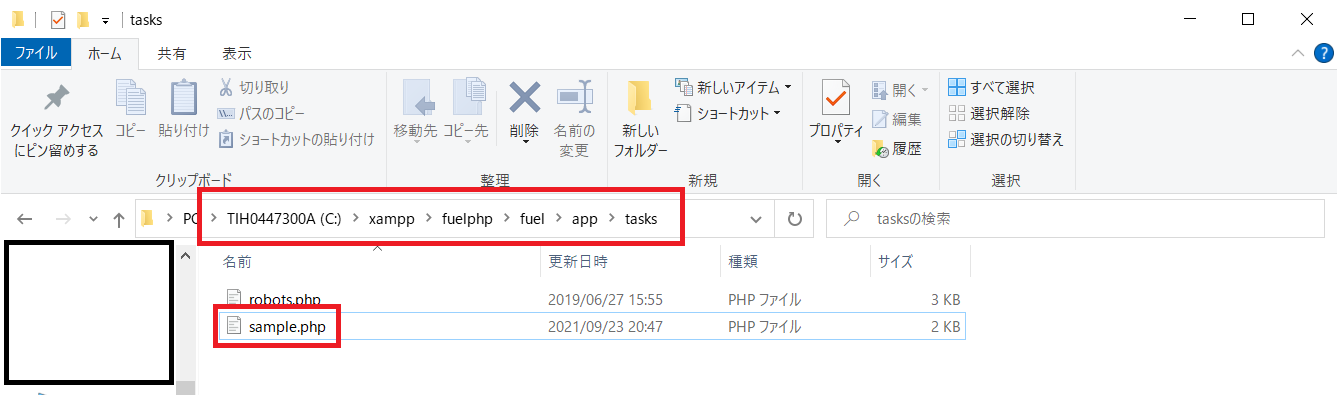Click the History (履歴) command
Viewport: 1338px width, 395px height.
896,149
